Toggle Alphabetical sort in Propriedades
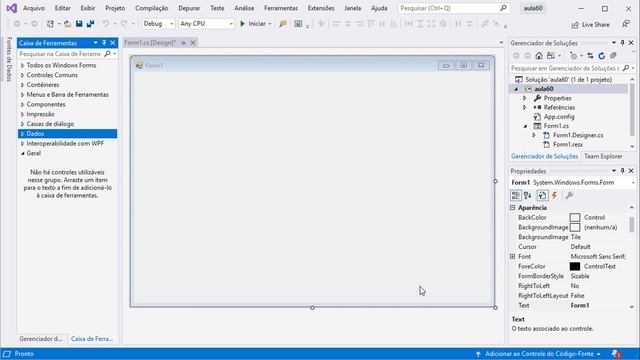640x360 pixels. 528,196
